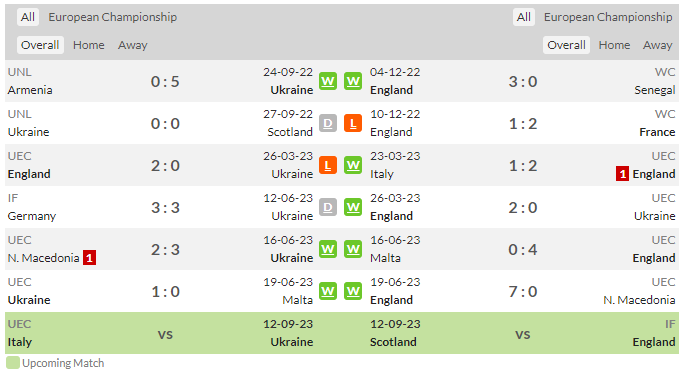Open the upcoming Scotland vs England match
Screen dimensions: 682x387
click(x=523, y=333)
